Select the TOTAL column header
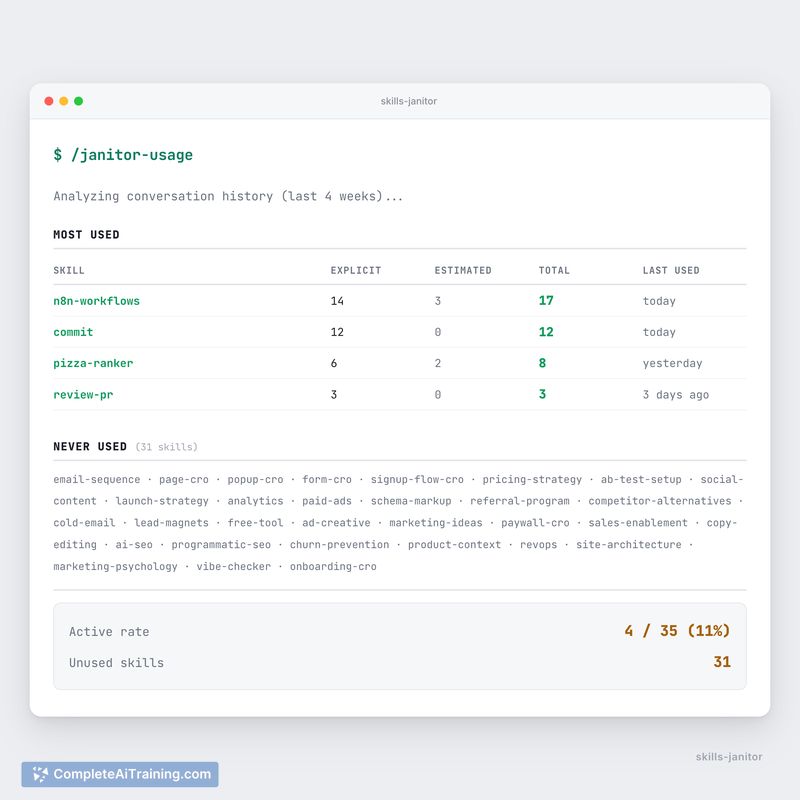This screenshot has height=800, width=800. (x=554, y=270)
